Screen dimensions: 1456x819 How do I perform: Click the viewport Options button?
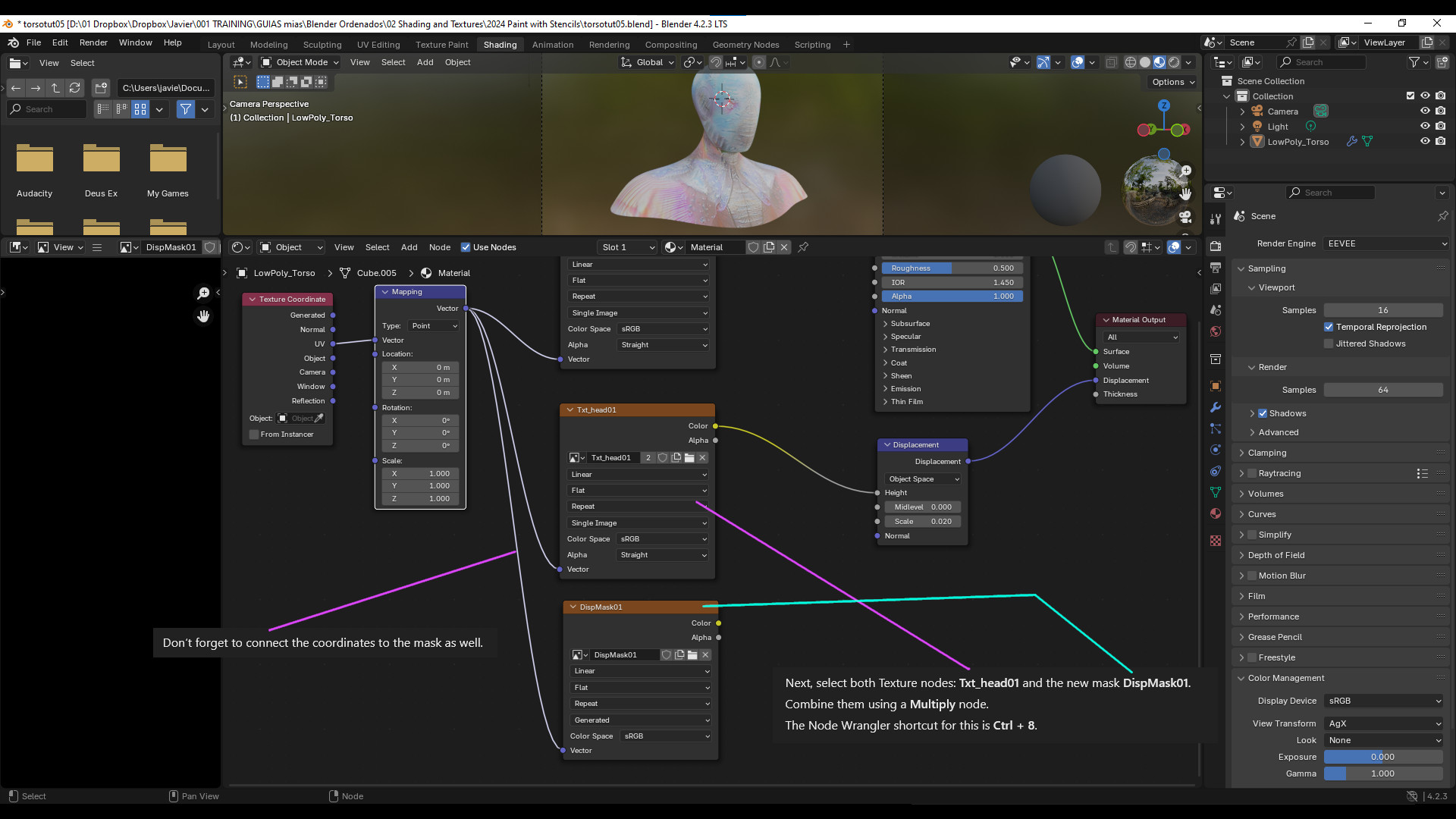[1173, 82]
